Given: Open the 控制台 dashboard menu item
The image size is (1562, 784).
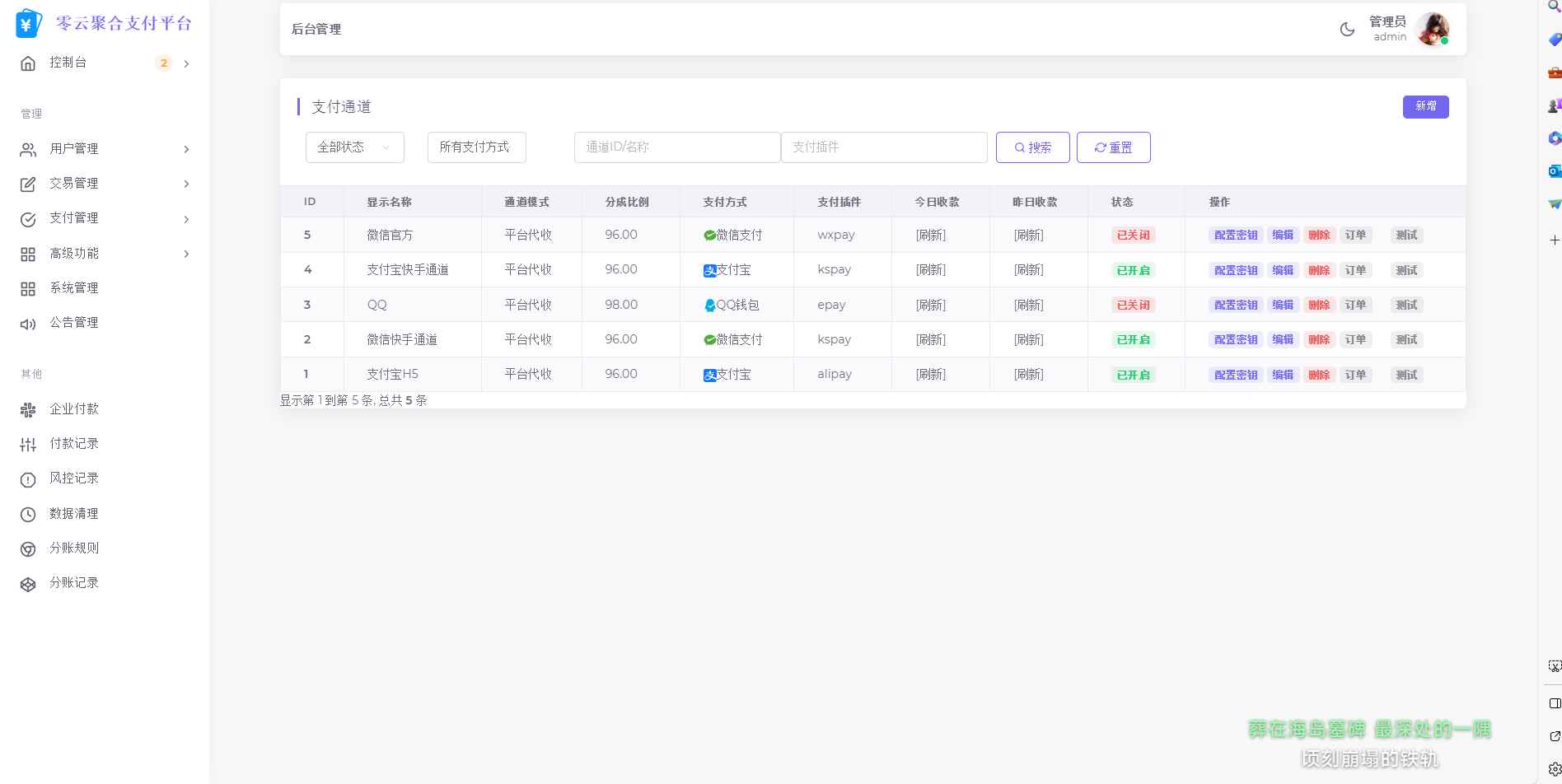Looking at the screenshot, I should 68,63.
